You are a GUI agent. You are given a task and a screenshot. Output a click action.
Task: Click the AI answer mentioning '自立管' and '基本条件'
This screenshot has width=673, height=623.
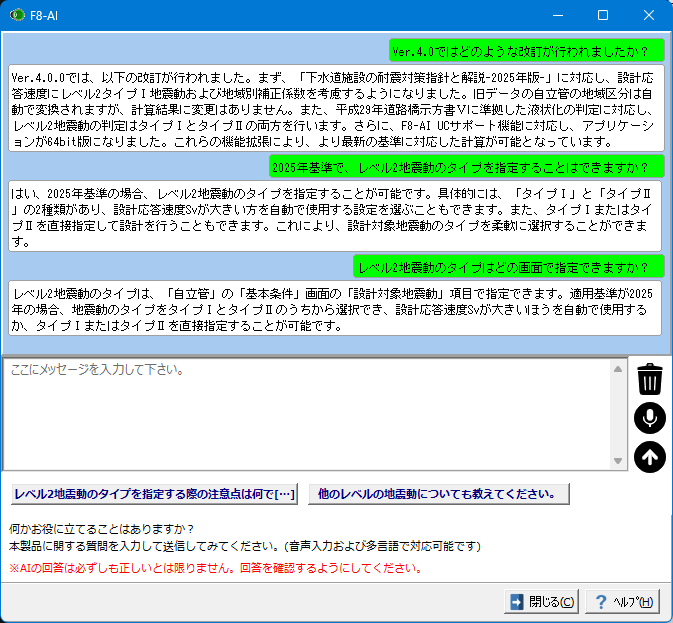pos(336,308)
